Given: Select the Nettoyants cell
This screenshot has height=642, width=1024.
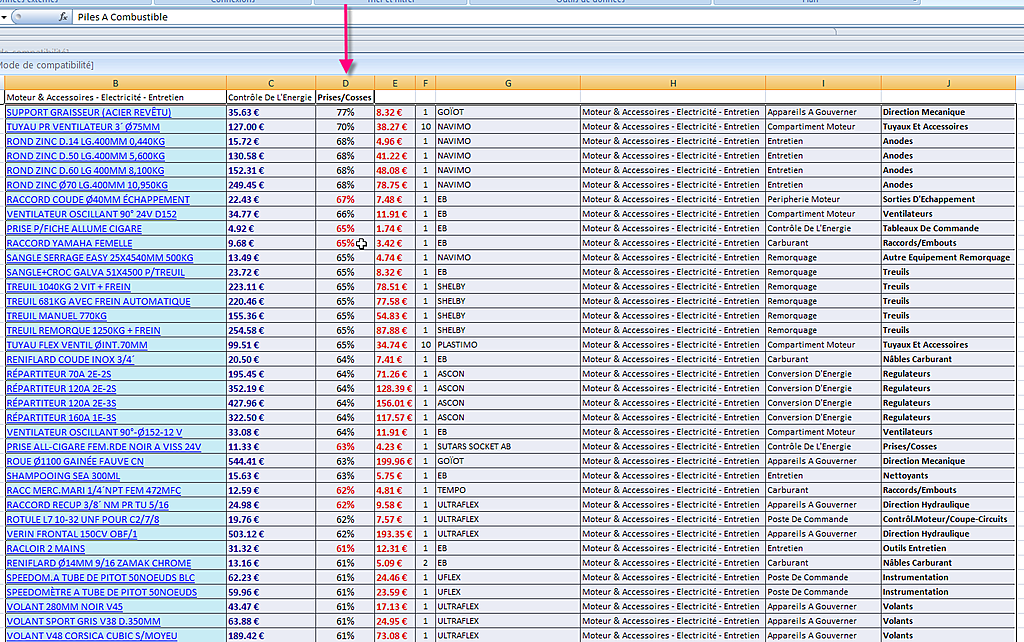Looking at the screenshot, I should click(948, 475).
